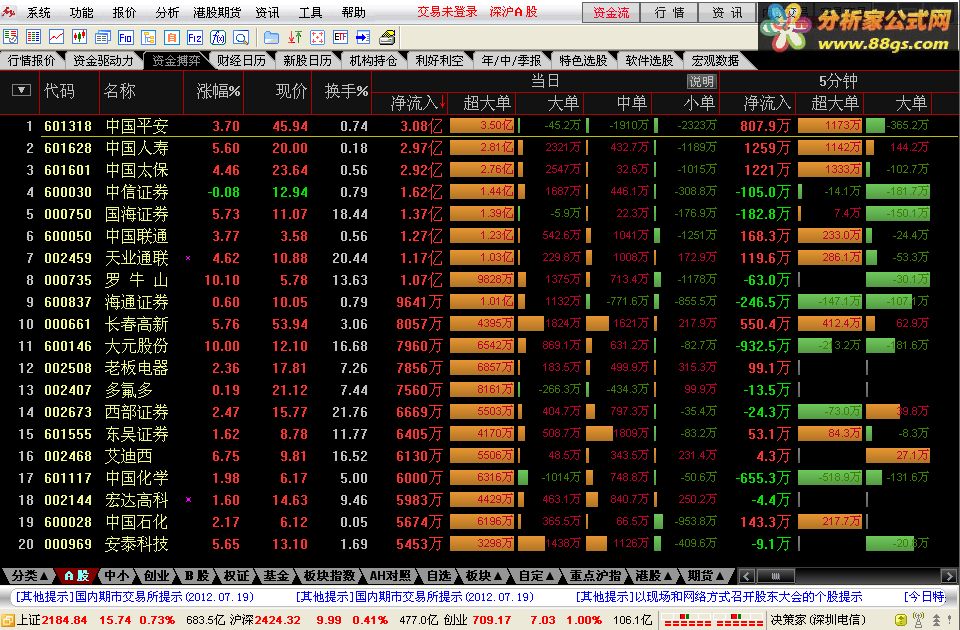Expand the 分类▲ bottom tab menu
960x630 pixels.
[x=30, y=576]
